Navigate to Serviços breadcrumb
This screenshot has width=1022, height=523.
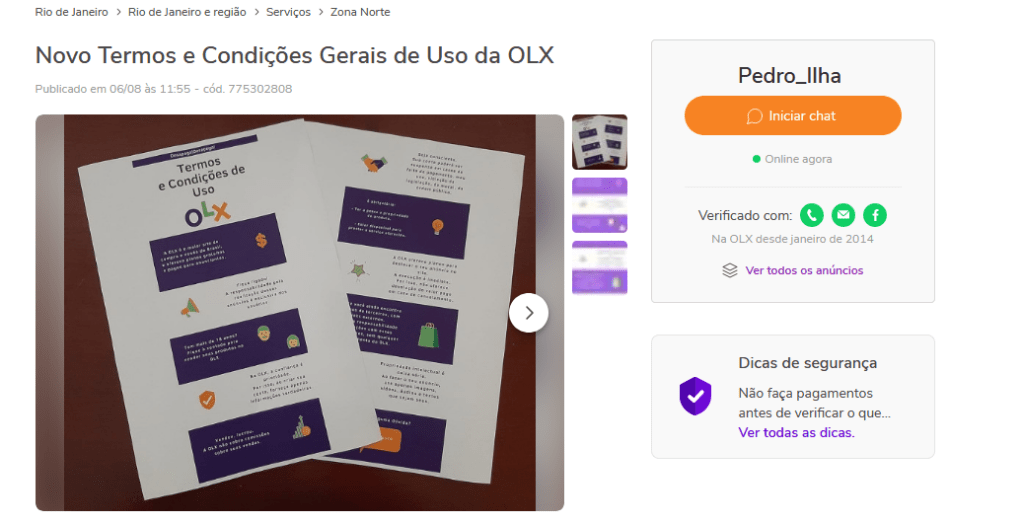(x=288, y=12)
